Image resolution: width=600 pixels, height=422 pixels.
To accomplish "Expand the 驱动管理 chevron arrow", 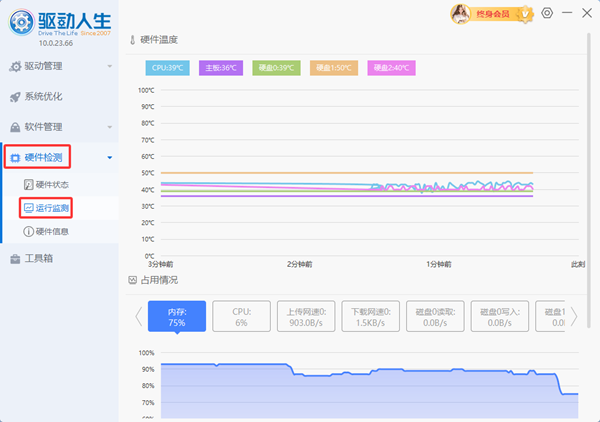I will pyautogui.click(x=108, y=66).
